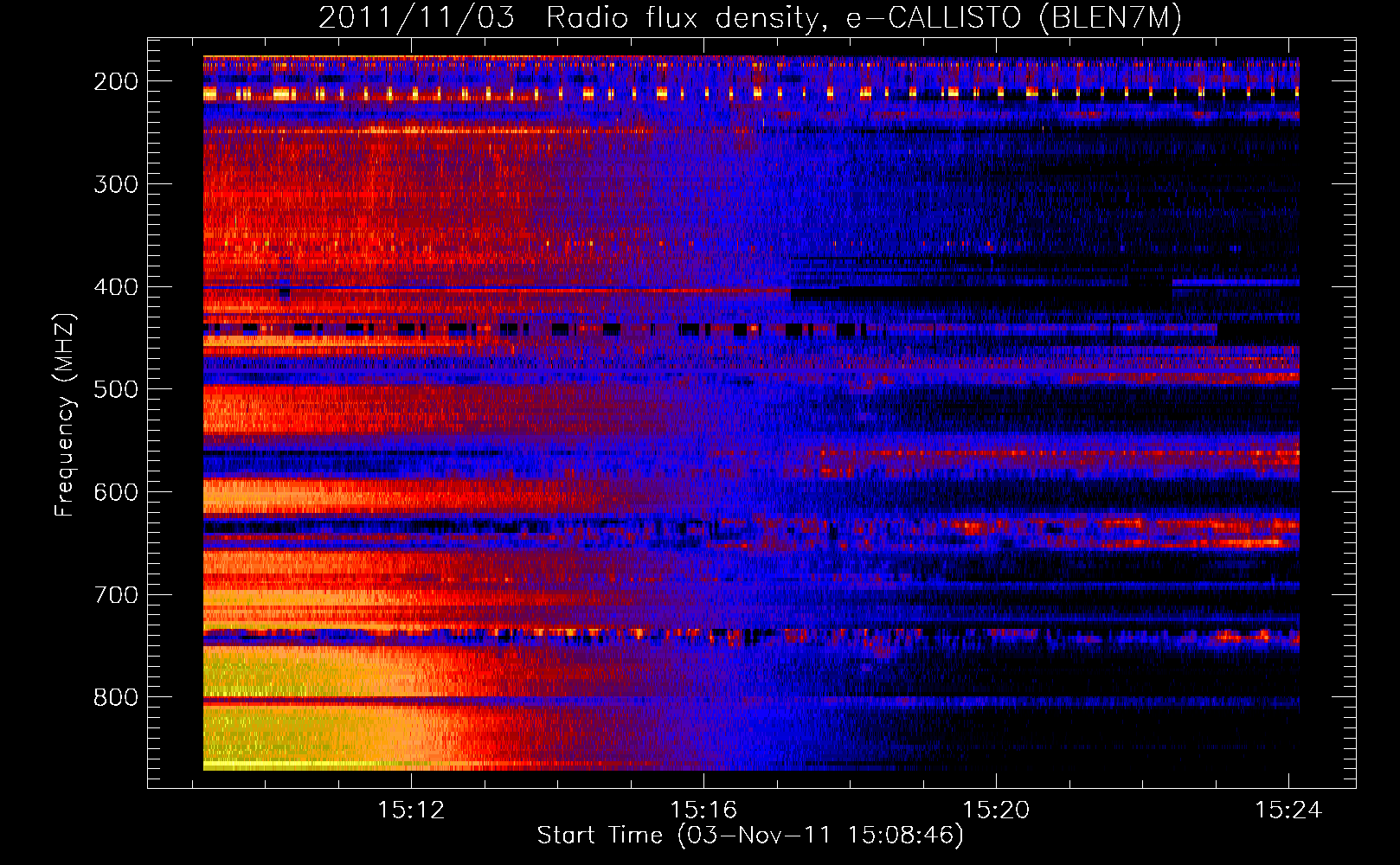Select the '500' frequency tick label

pos(116,389)
